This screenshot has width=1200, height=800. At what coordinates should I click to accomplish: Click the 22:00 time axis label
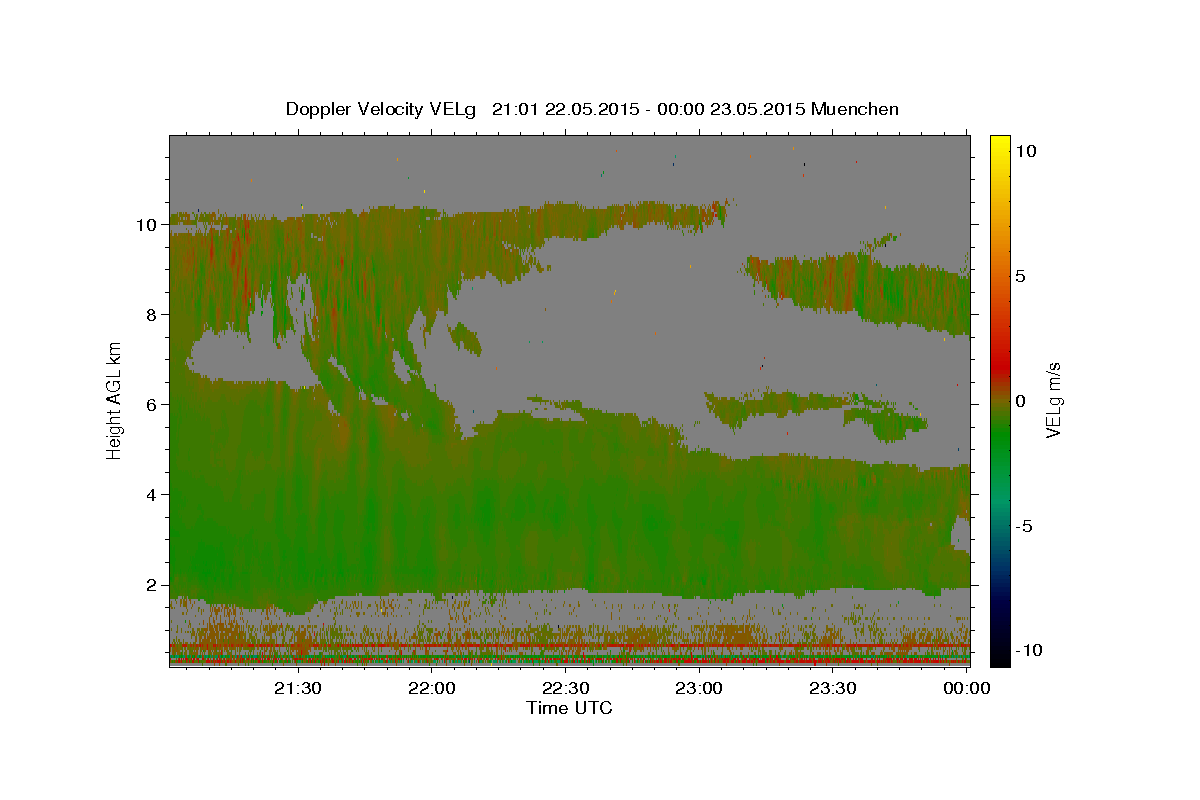(433, 688)
